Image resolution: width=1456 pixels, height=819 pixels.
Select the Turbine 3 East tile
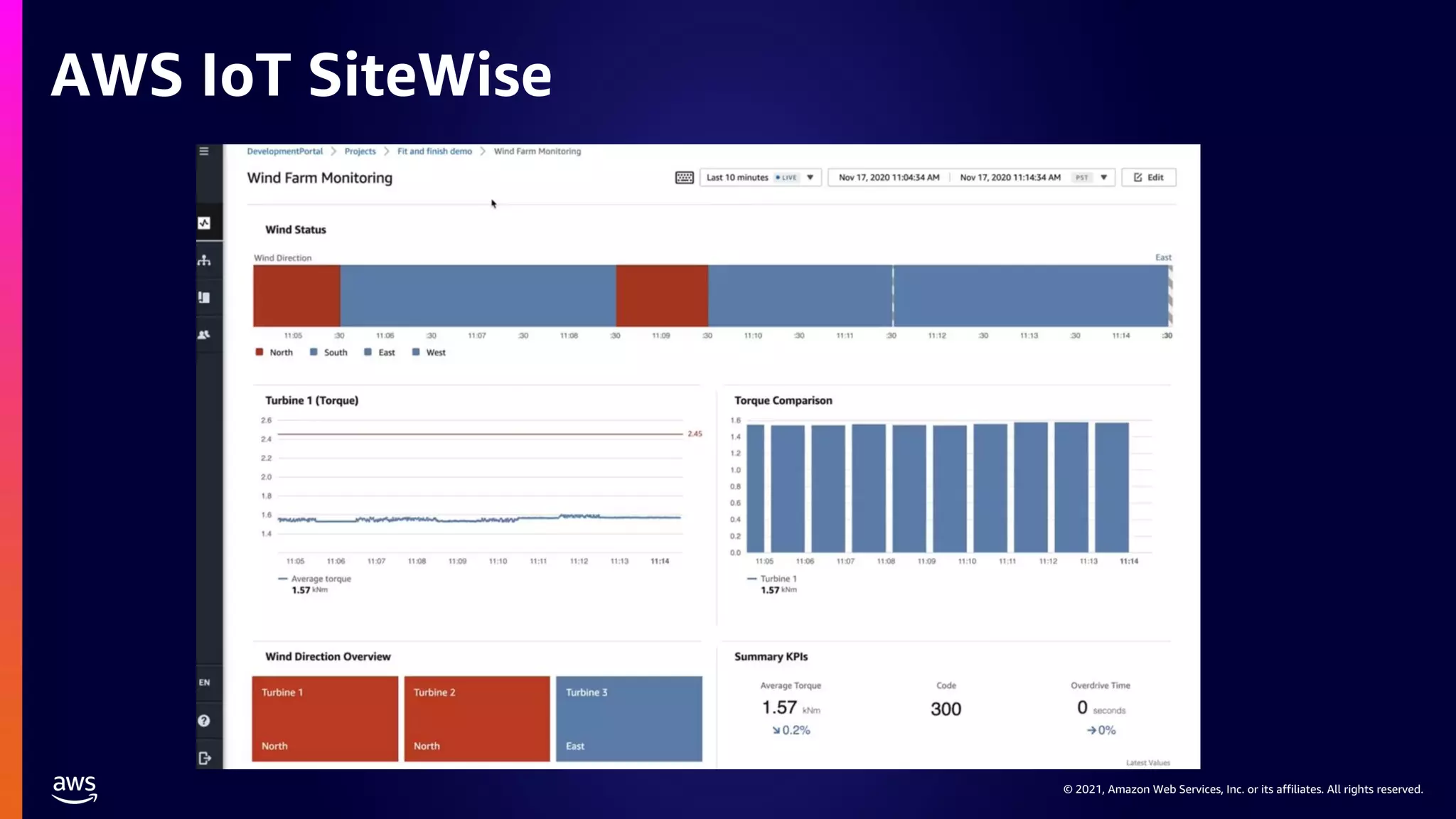pos(628,719)
